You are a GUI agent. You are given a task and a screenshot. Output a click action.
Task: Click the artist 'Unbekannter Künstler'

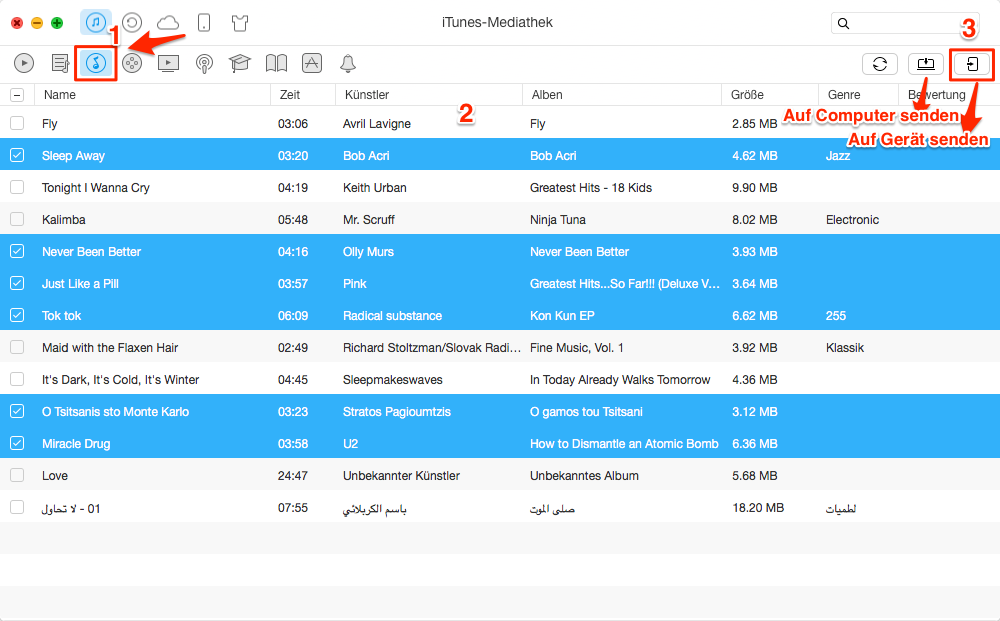pyautogui.click(x=401, y=476)
